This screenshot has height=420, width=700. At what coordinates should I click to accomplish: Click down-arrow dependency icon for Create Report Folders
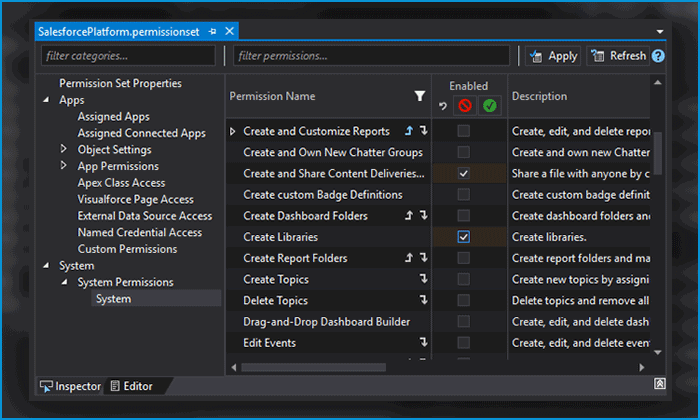point(424,258)
